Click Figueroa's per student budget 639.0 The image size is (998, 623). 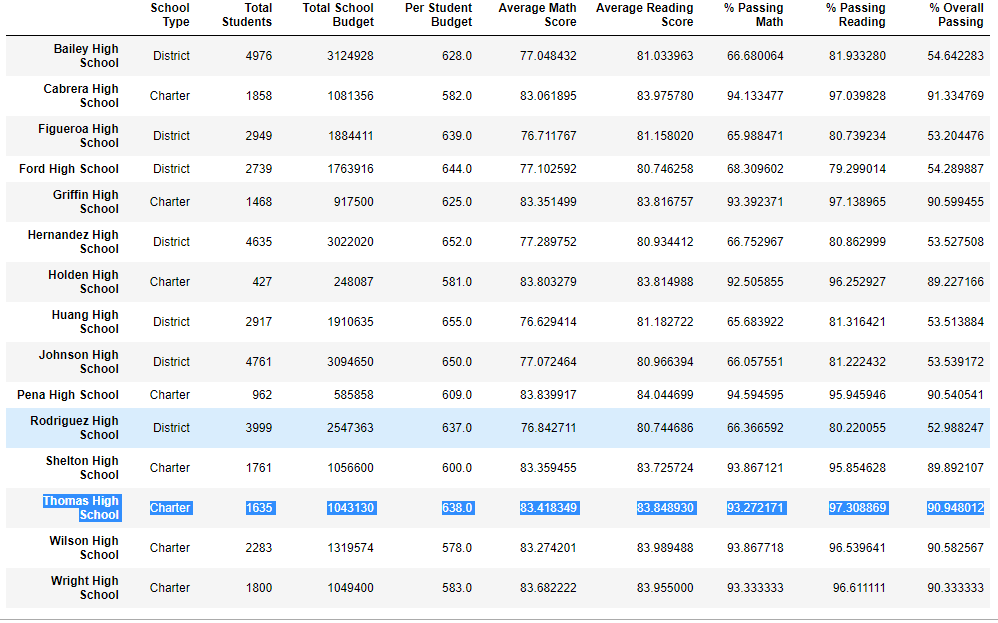457,136
